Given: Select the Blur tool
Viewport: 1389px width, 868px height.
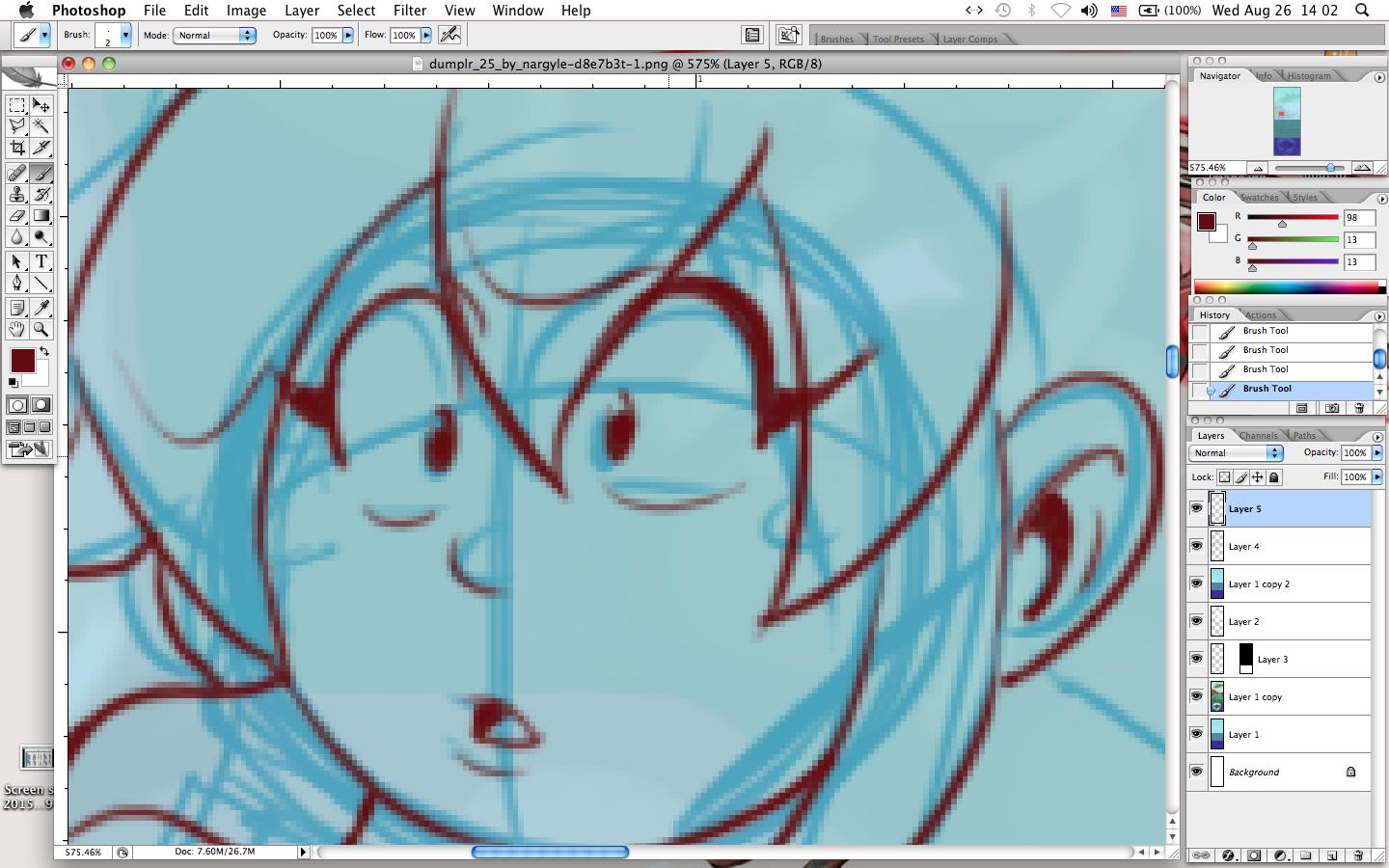Looking at the screenshot, I should (x=17, y=236).
